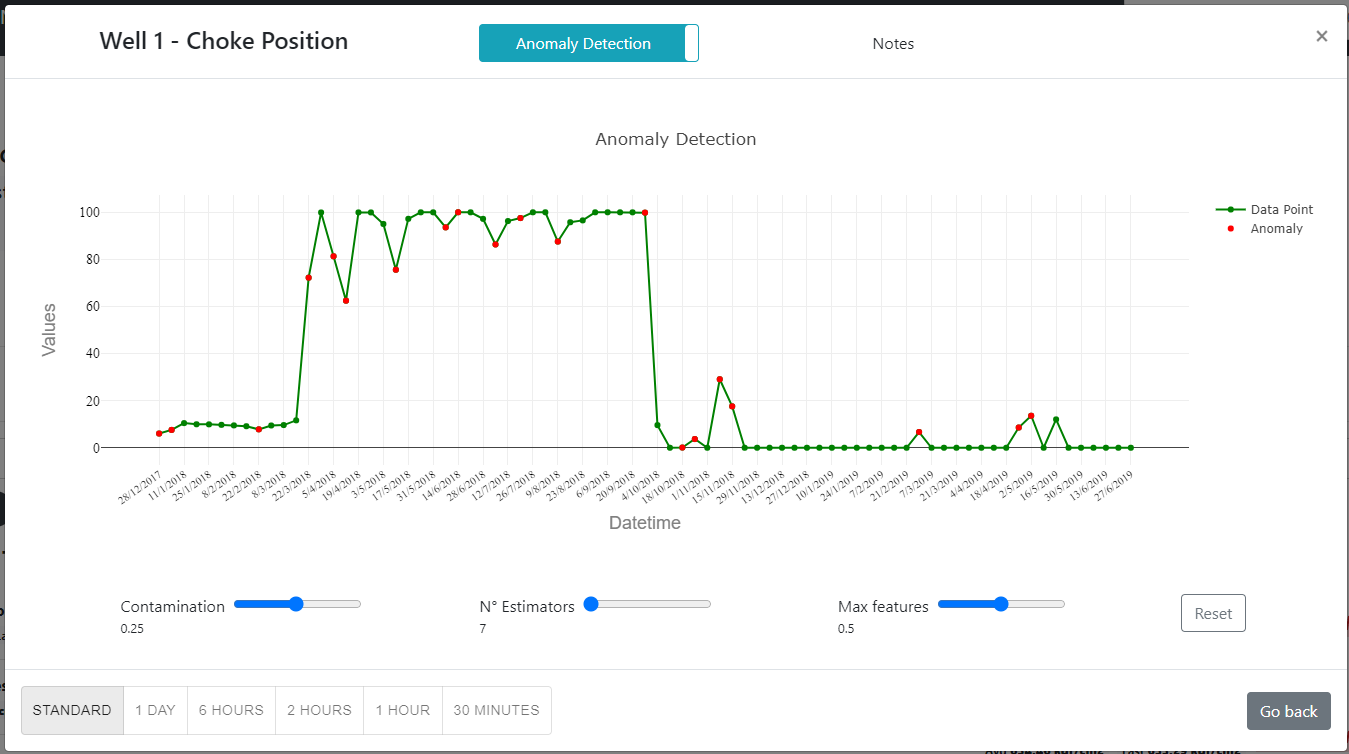Click the right end of Contamination slider track
The image size is (1349, 754).
[x=357, y=604]
